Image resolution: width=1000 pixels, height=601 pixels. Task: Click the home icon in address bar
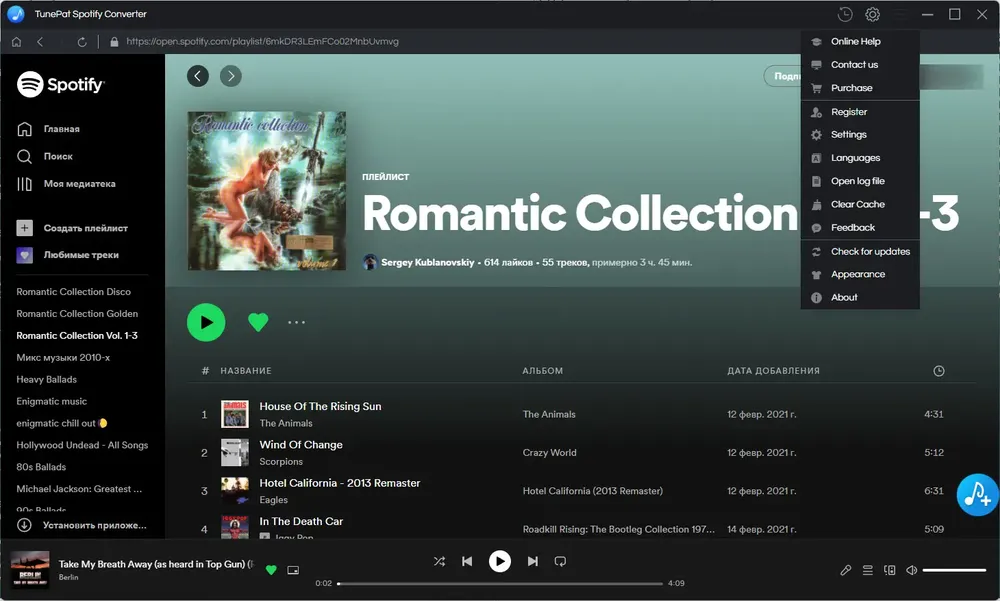(x=17, y=41)
